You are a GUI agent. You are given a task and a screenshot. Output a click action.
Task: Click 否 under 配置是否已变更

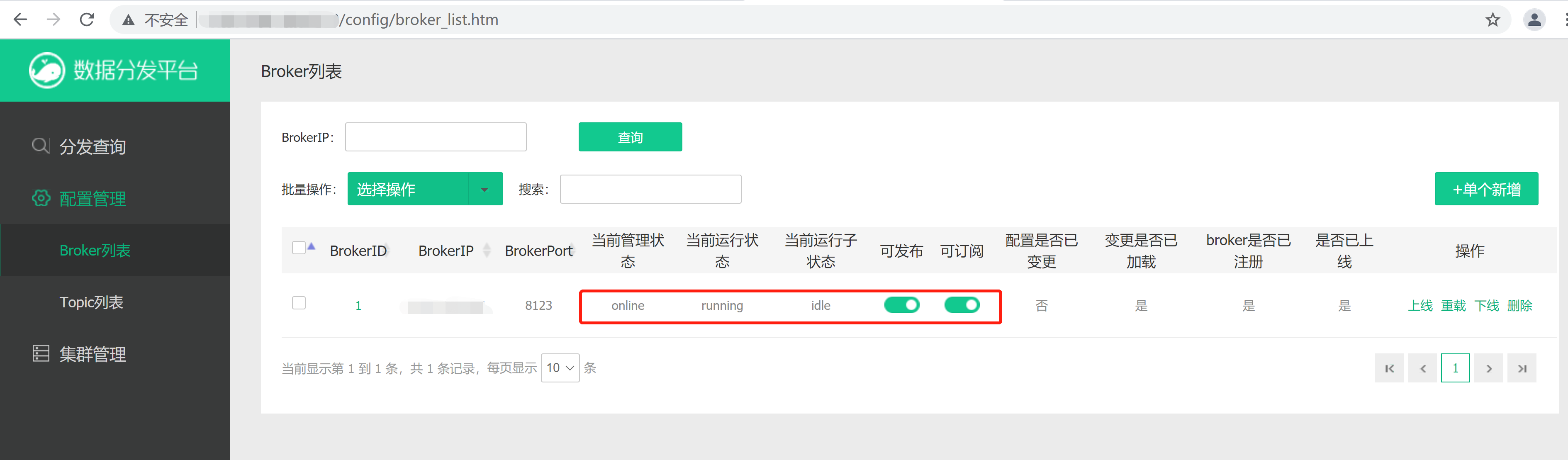click(1042, 305)
